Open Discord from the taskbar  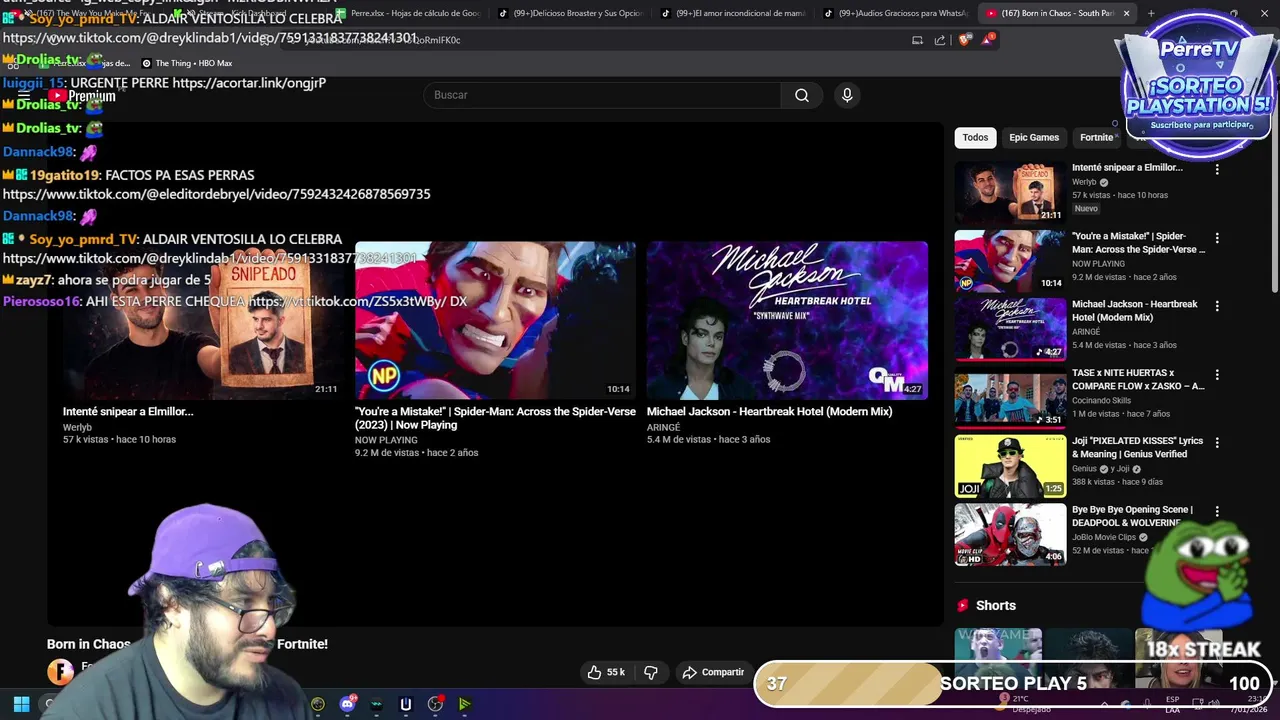click(x=347, y=704)
